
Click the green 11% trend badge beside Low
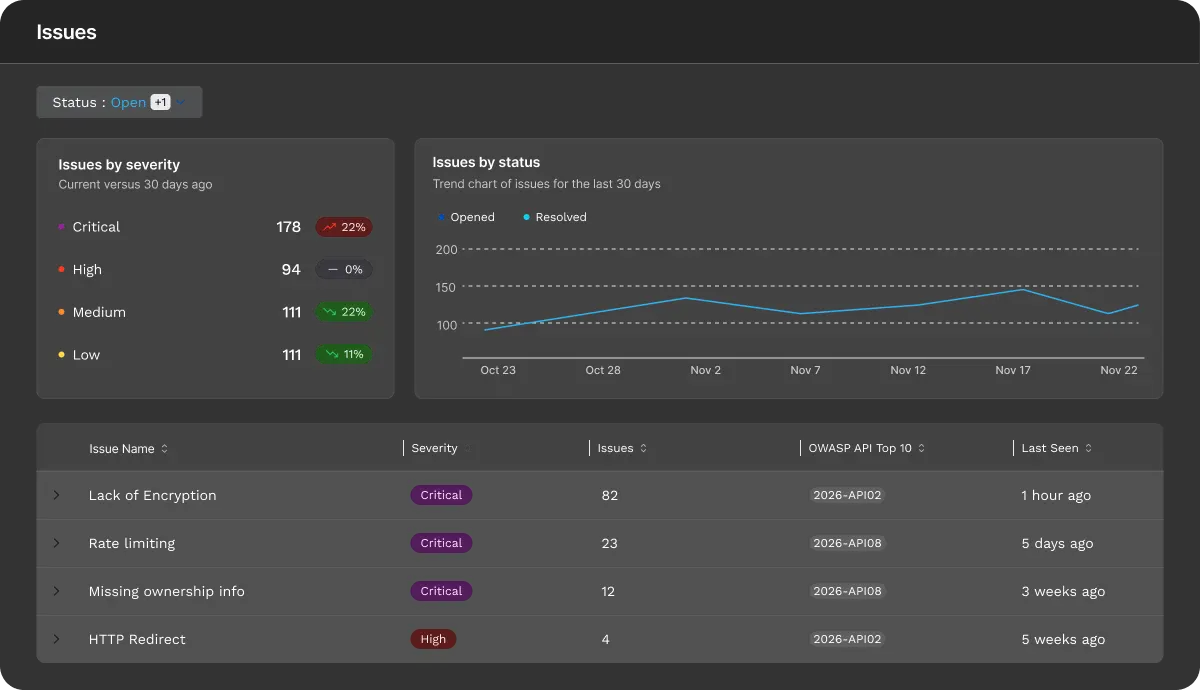[x=344, y=354]
